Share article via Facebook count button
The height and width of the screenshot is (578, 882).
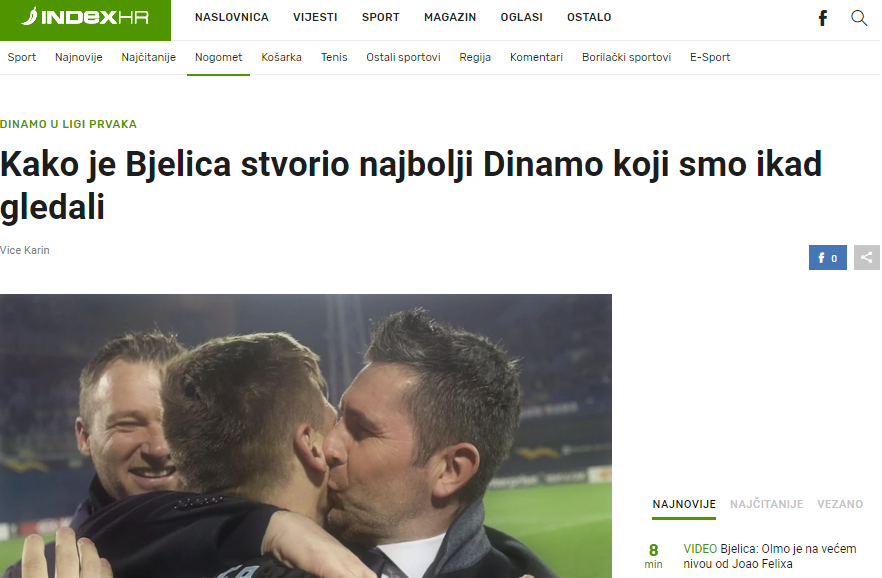tap(827, 258)
